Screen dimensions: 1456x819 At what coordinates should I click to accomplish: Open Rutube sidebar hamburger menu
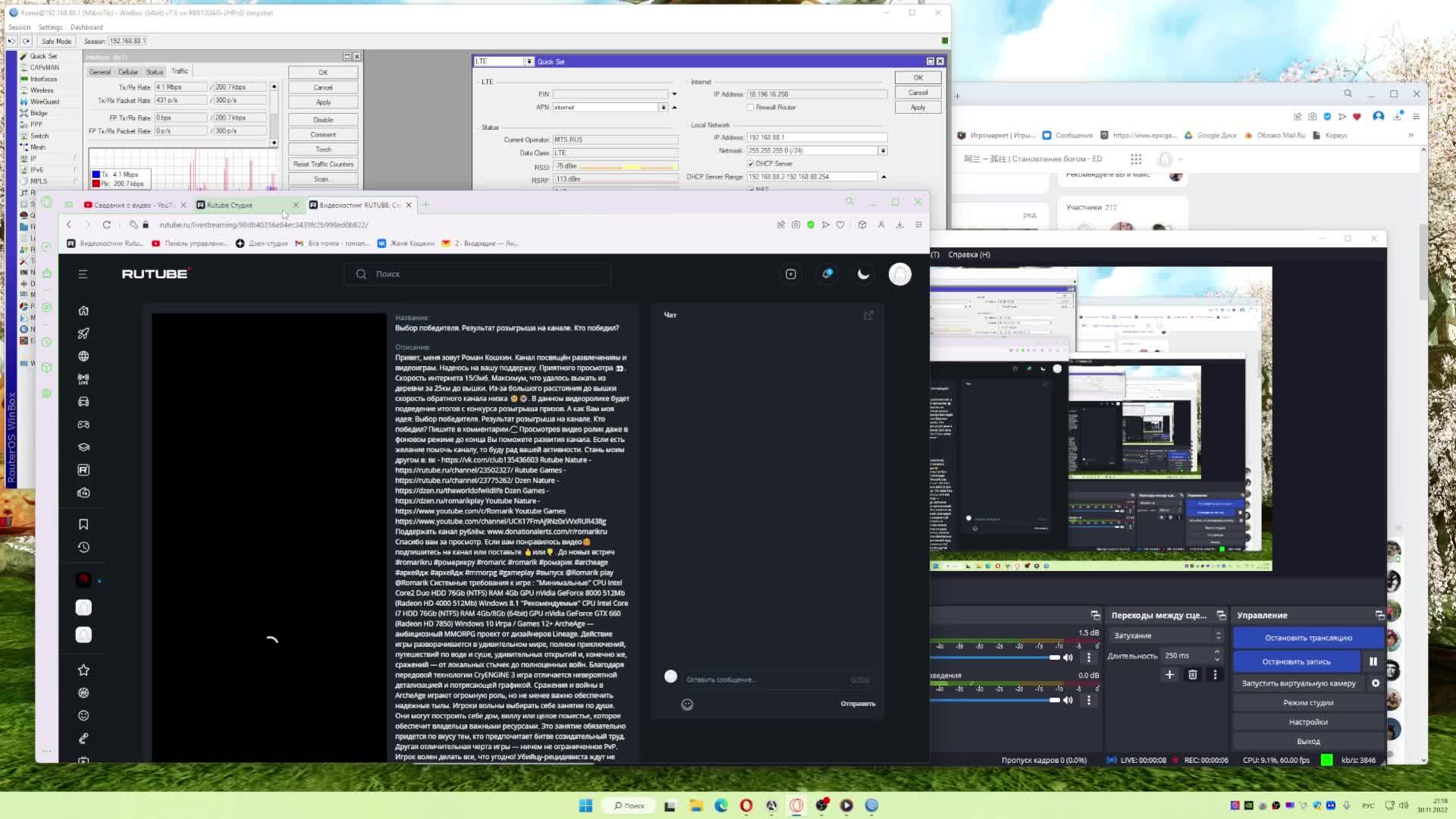click(x=83, y=274)
